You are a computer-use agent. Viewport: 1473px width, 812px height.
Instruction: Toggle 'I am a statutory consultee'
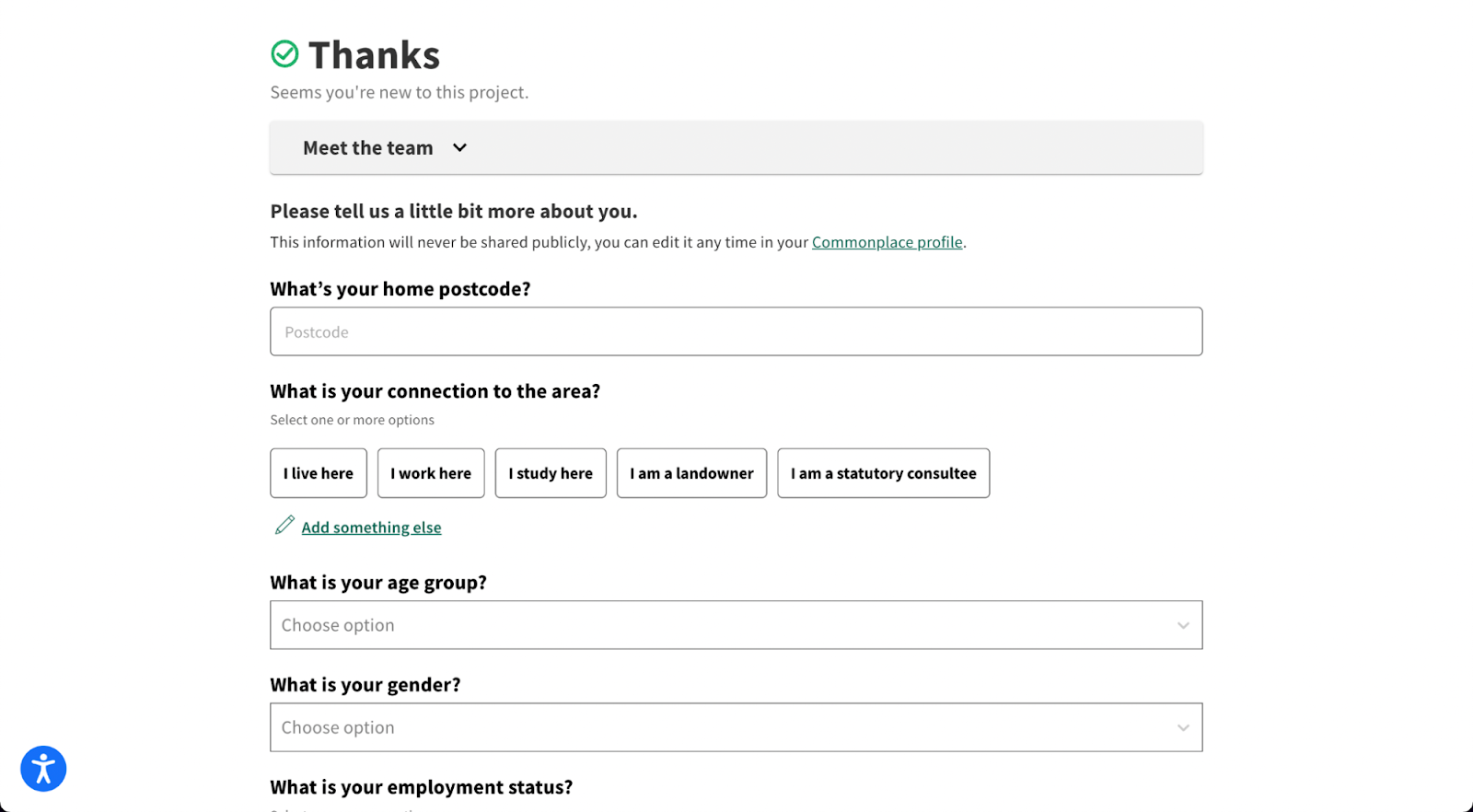click(883, 473)
